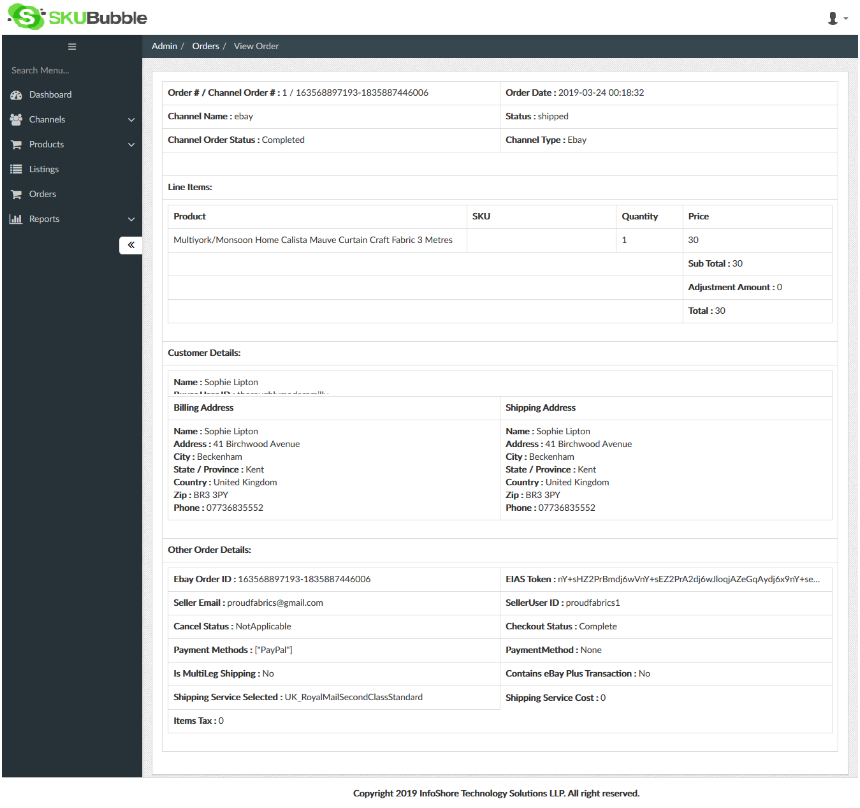Click Cancel Status NotApplicable
This screenshot has height=808, width=860.
263,626
